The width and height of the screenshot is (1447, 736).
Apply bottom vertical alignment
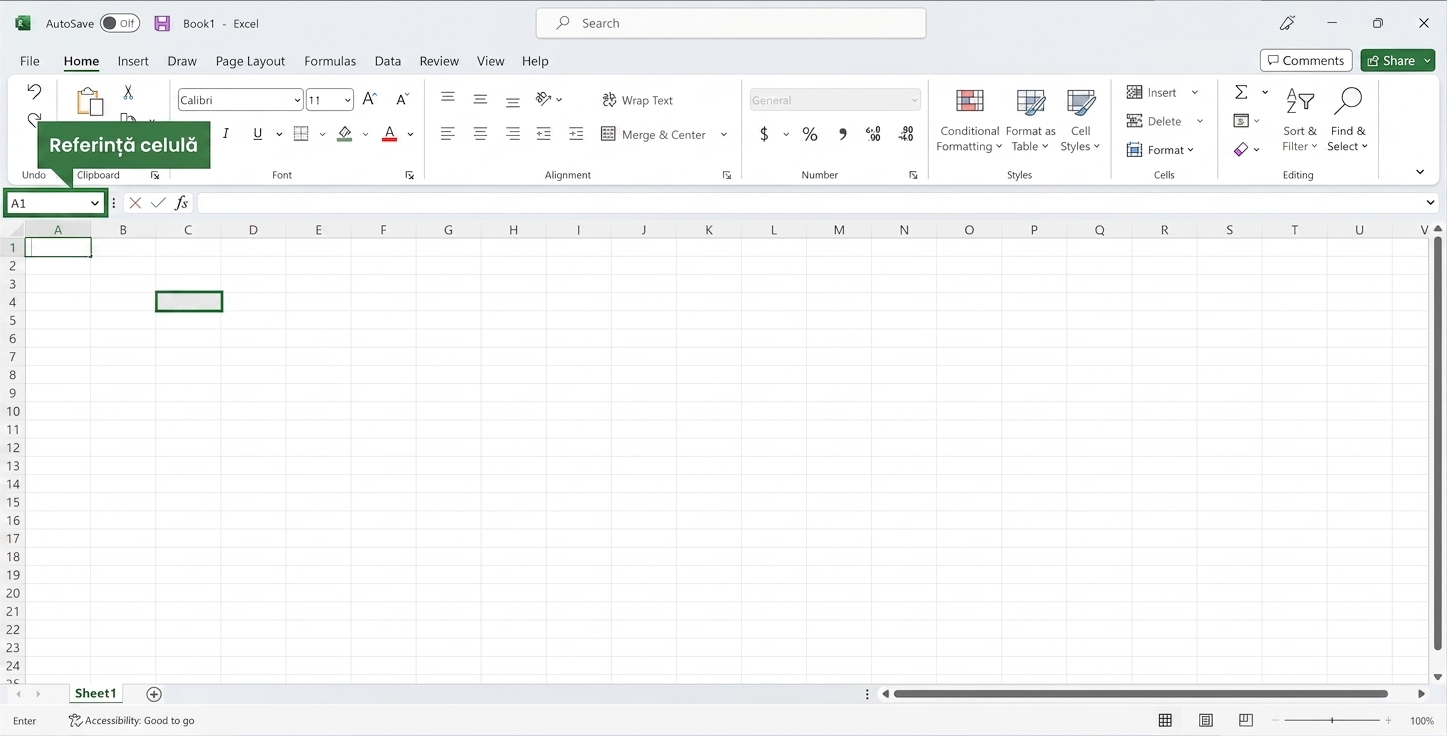512,100
